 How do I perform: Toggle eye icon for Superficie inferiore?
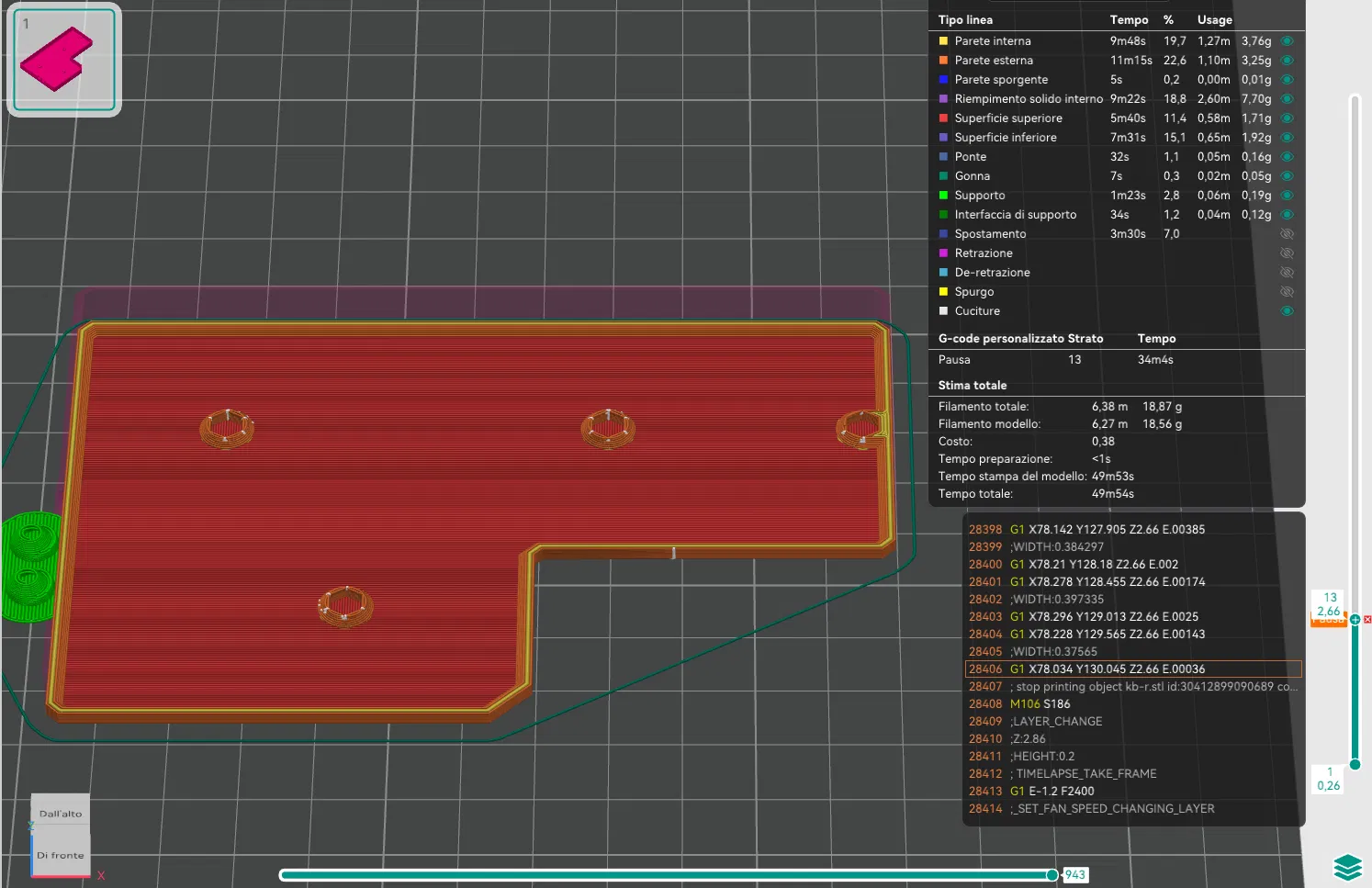click(x=1287, y=138)
